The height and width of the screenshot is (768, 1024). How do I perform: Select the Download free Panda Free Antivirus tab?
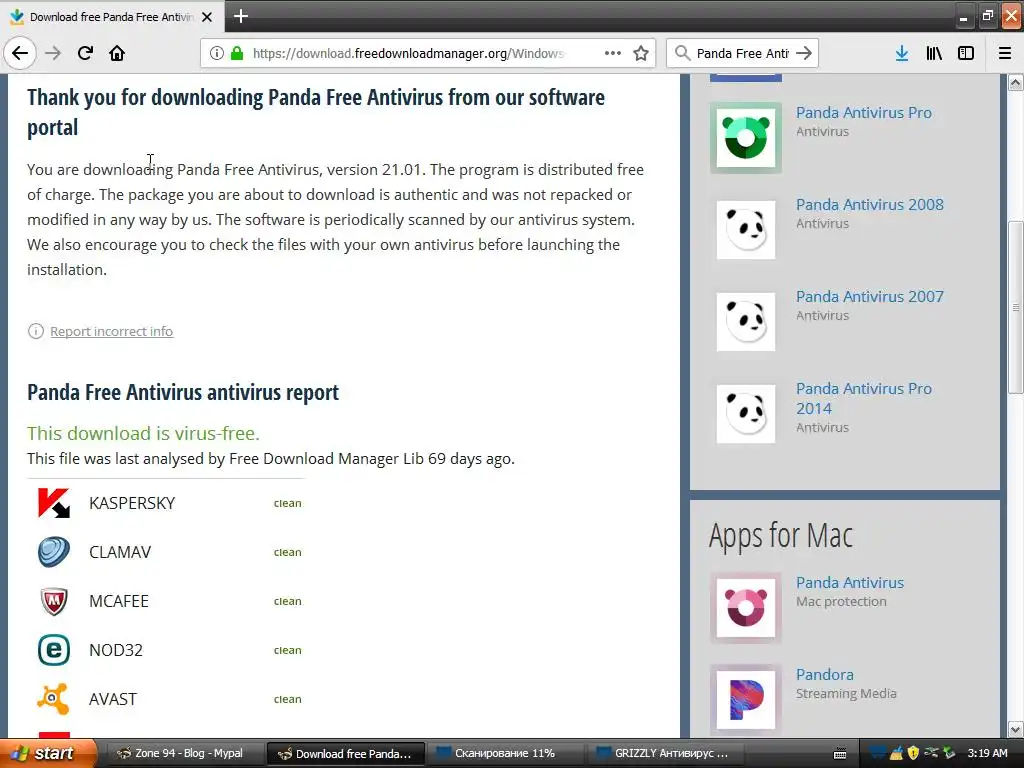point(112,17)
